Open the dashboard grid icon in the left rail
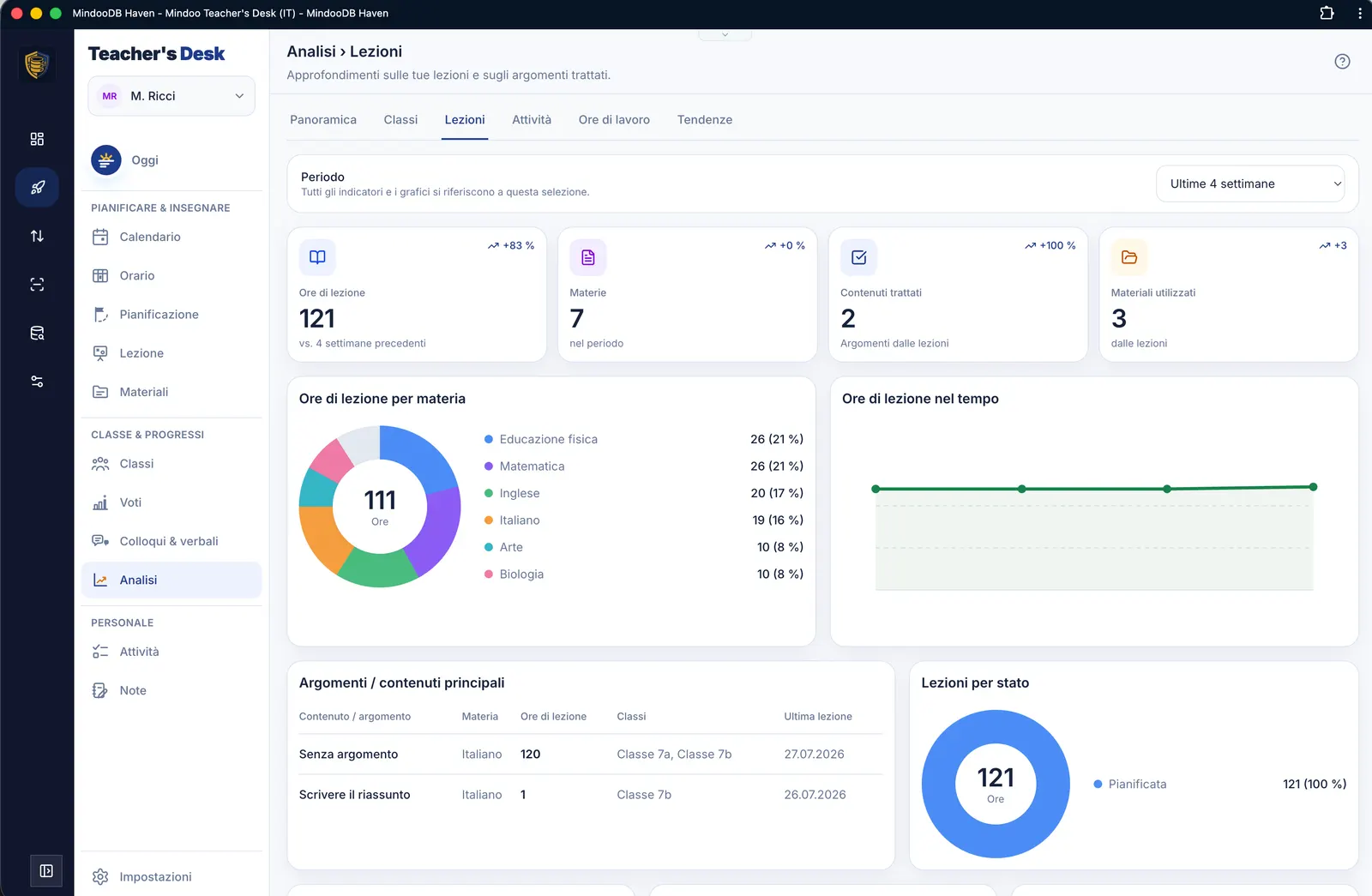 (x=37, y=139)
